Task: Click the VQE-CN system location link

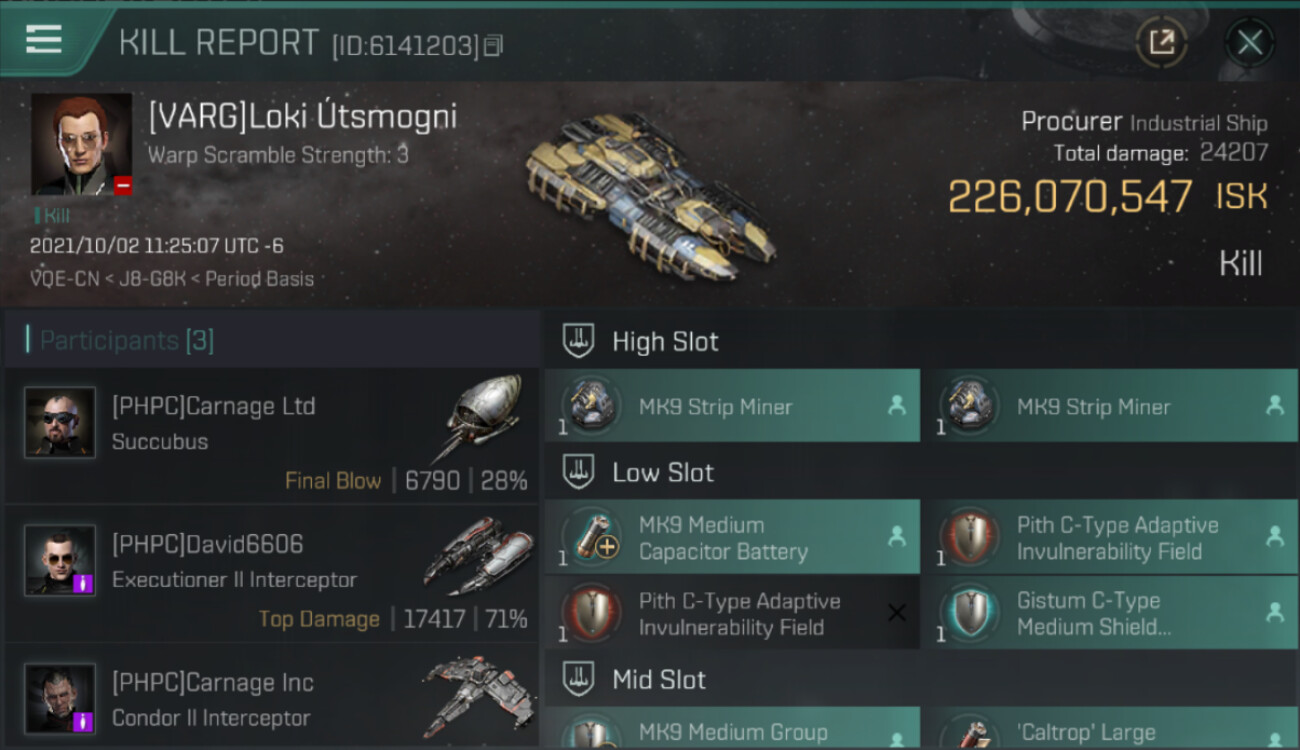Action: pyautogui.click(x=65, y=279)
